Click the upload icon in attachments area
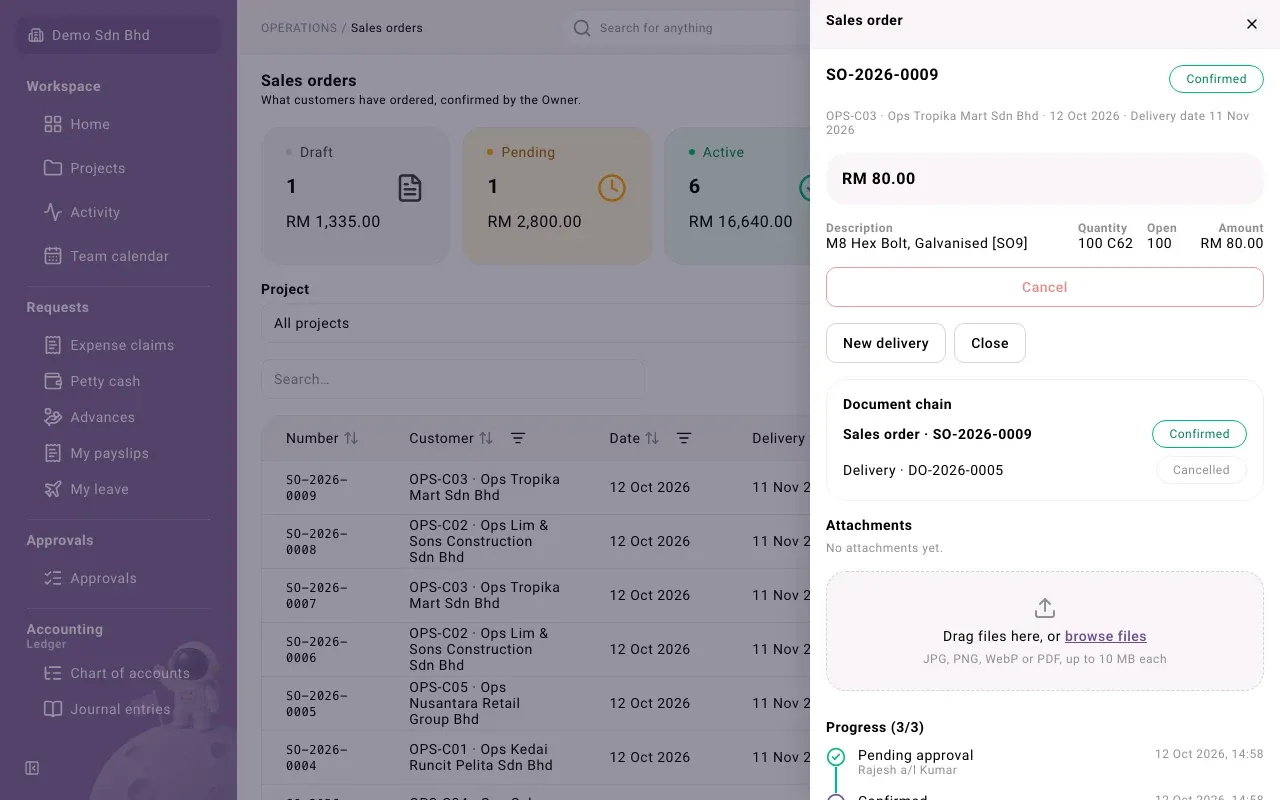1280x800 pixels. click(x=1044, y=607)
